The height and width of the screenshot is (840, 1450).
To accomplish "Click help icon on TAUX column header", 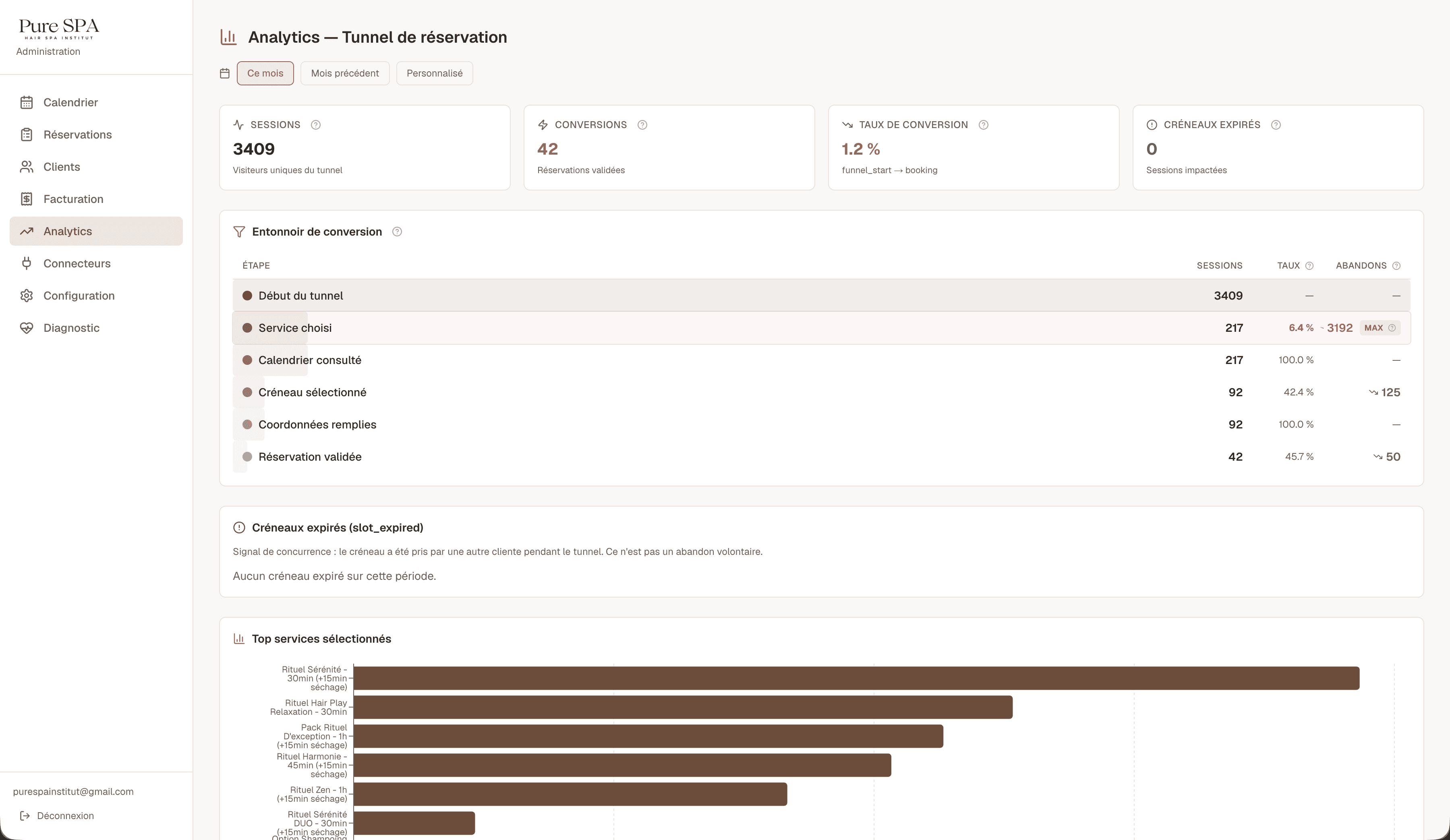I will [1309, 266].
